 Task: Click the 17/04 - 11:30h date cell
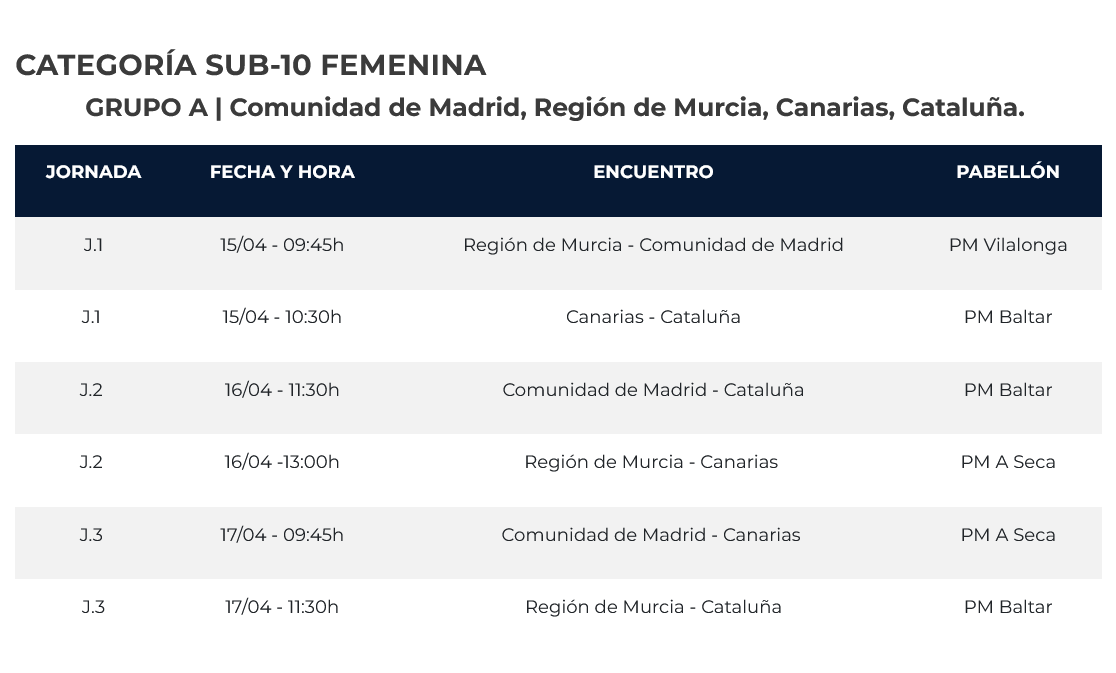282,607
